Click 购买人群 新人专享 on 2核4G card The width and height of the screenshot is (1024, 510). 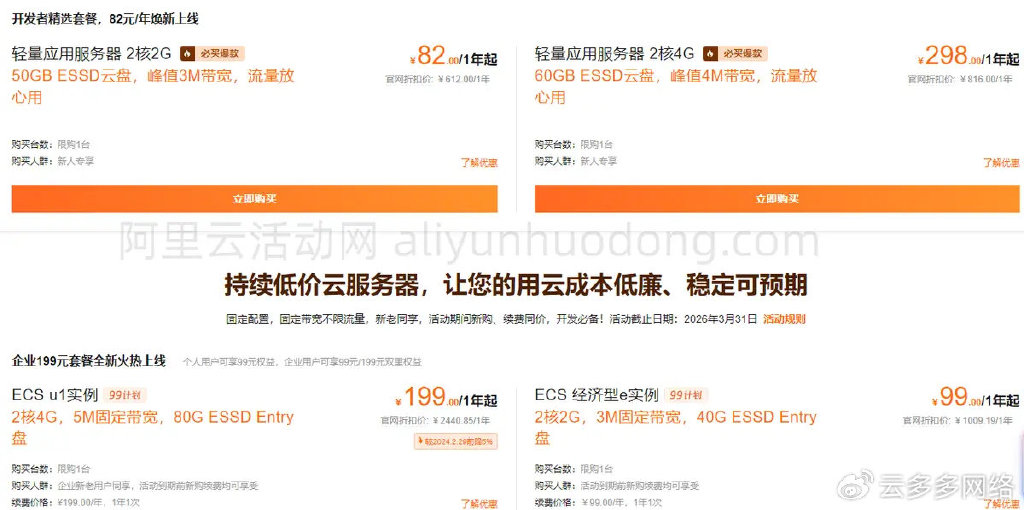coord(576,161)
